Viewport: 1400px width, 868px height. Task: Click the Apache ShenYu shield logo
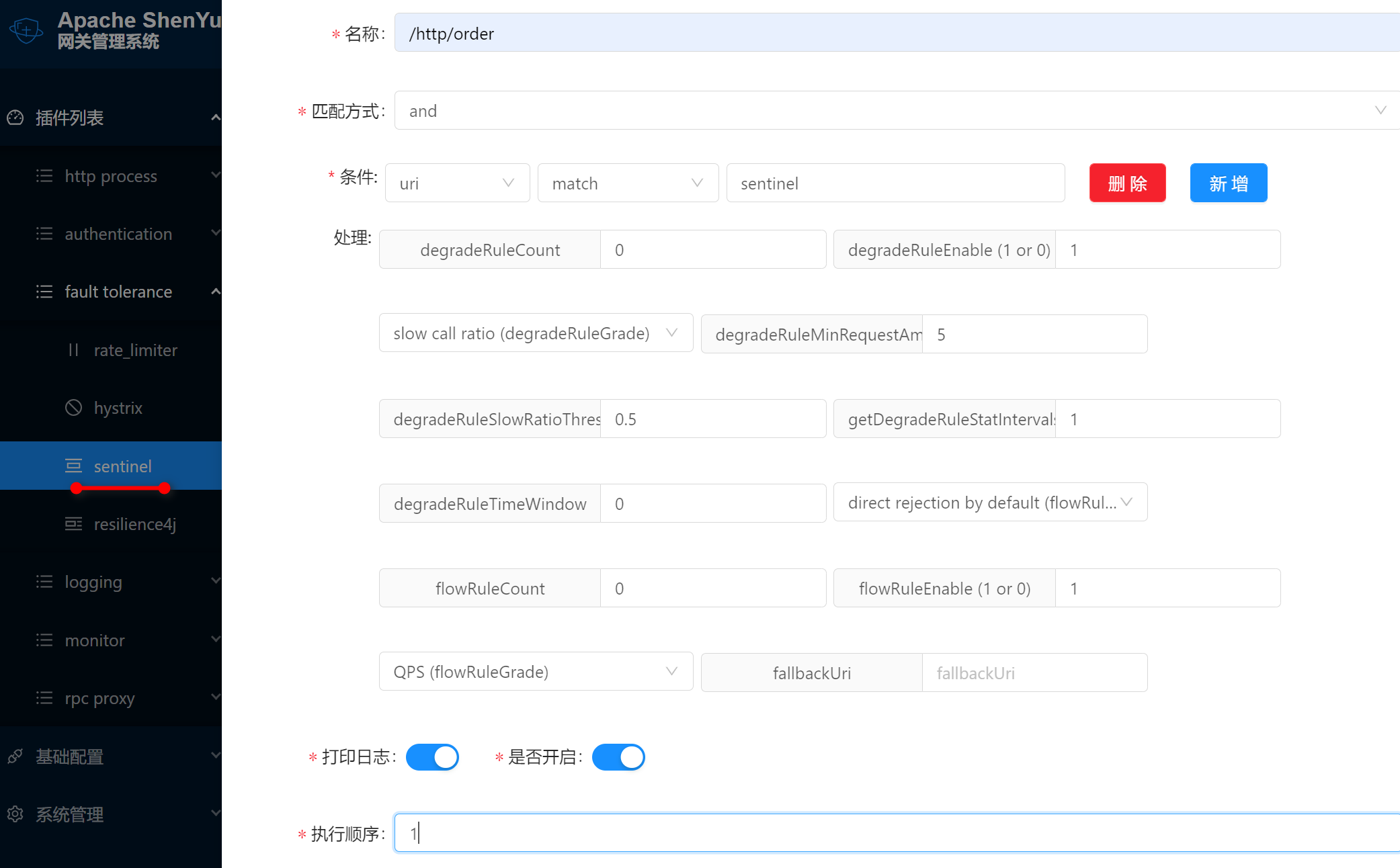[26, 30]
